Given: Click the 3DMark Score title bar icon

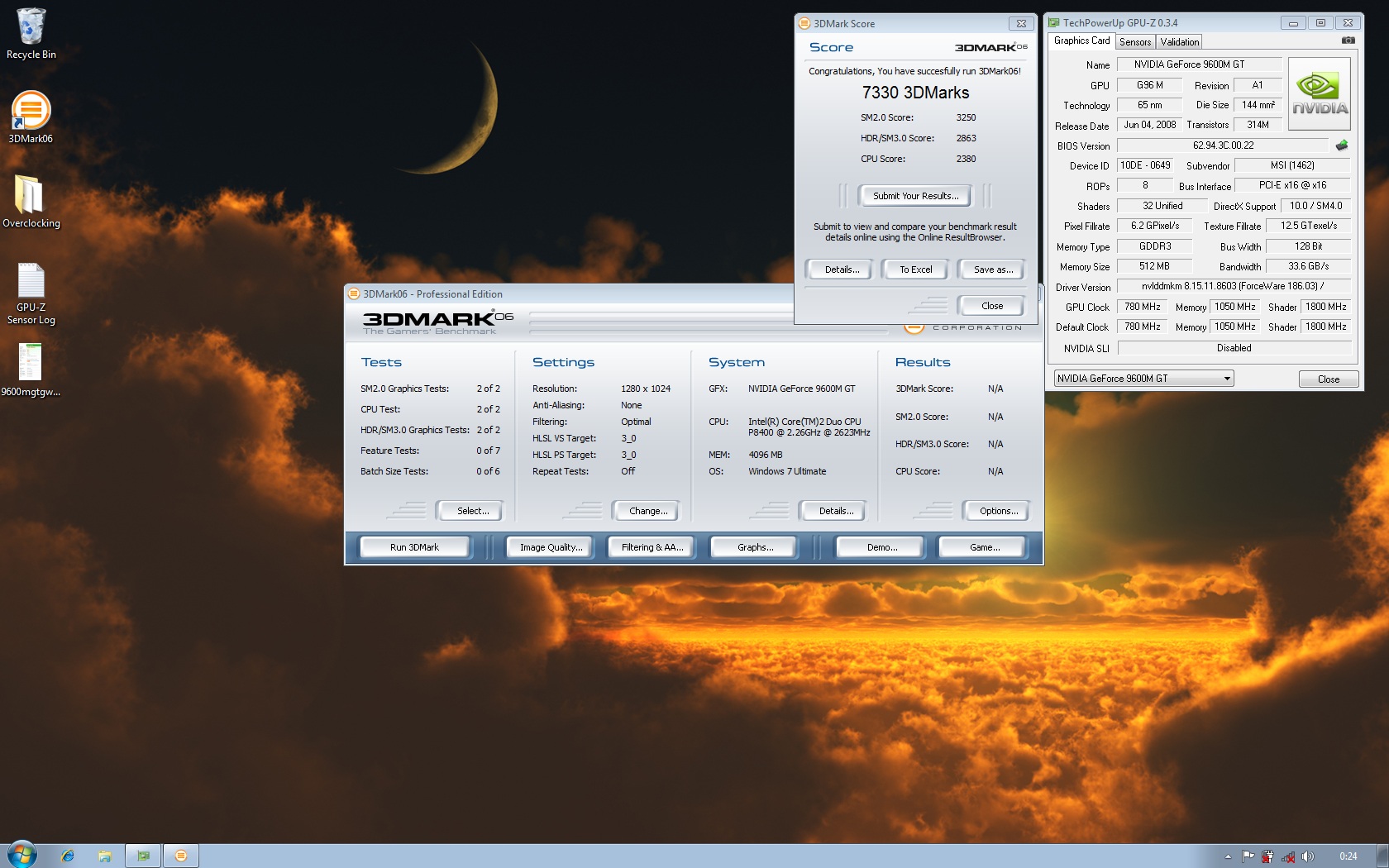Looking at the screenshot, I should tap(804, 24).
